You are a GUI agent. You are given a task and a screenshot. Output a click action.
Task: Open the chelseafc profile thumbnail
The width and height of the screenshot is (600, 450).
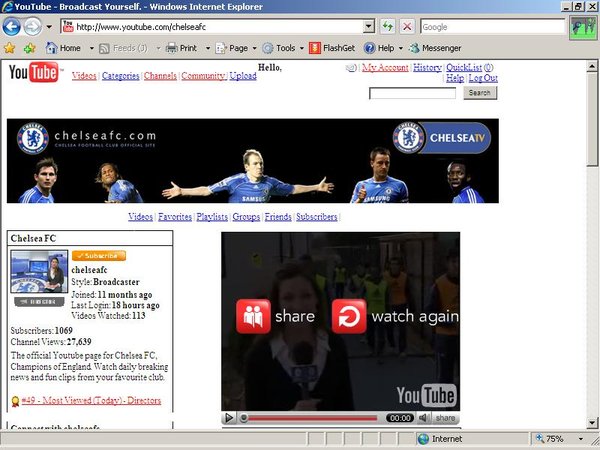point(39,272)
